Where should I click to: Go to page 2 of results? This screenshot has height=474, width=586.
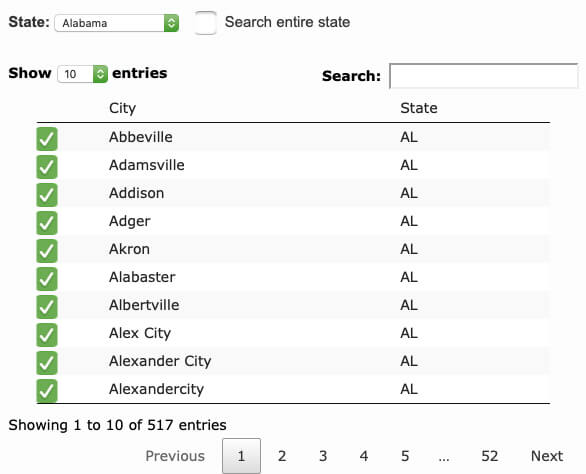[282, 456]
